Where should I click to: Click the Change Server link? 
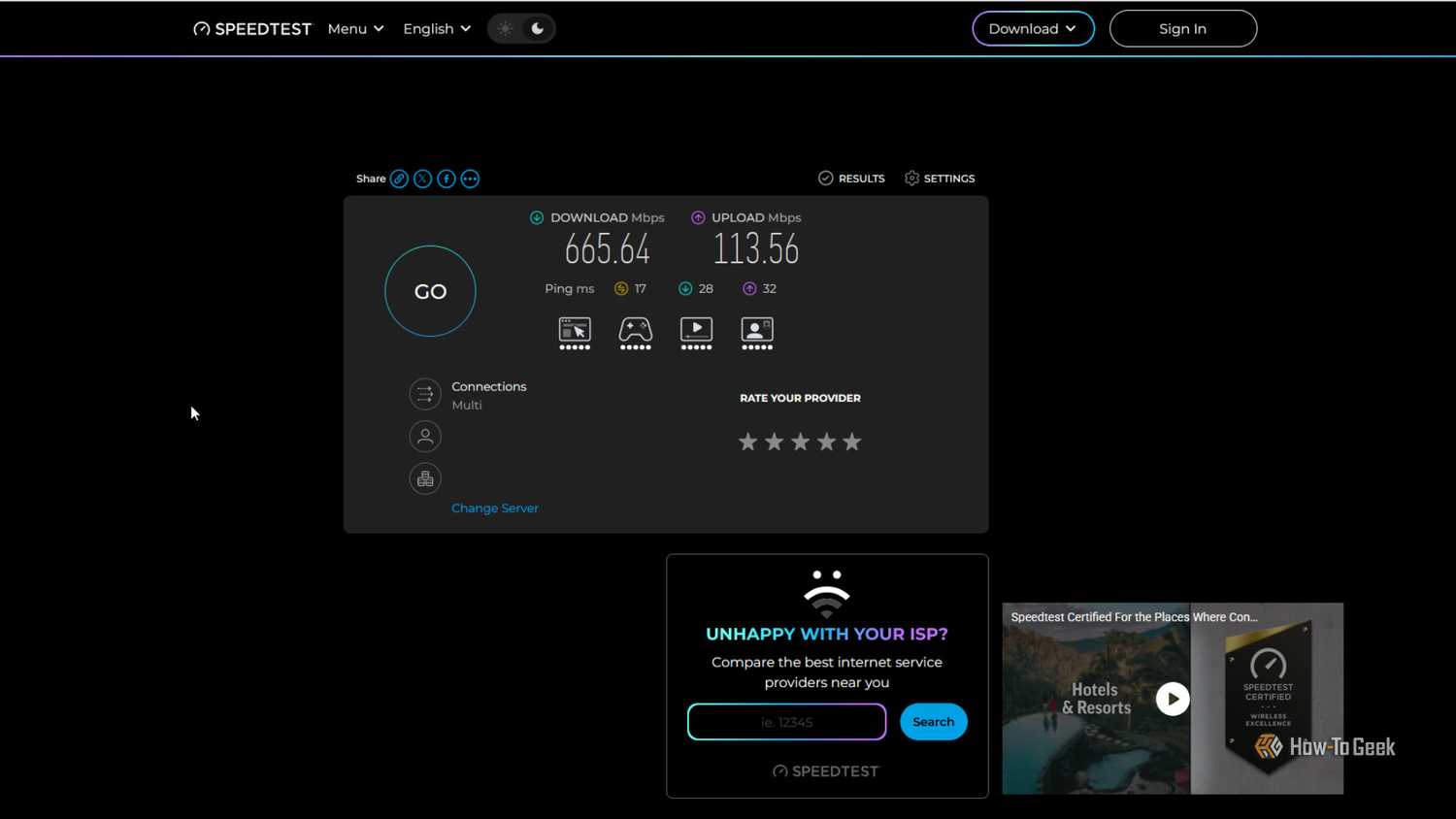[495, 508]
